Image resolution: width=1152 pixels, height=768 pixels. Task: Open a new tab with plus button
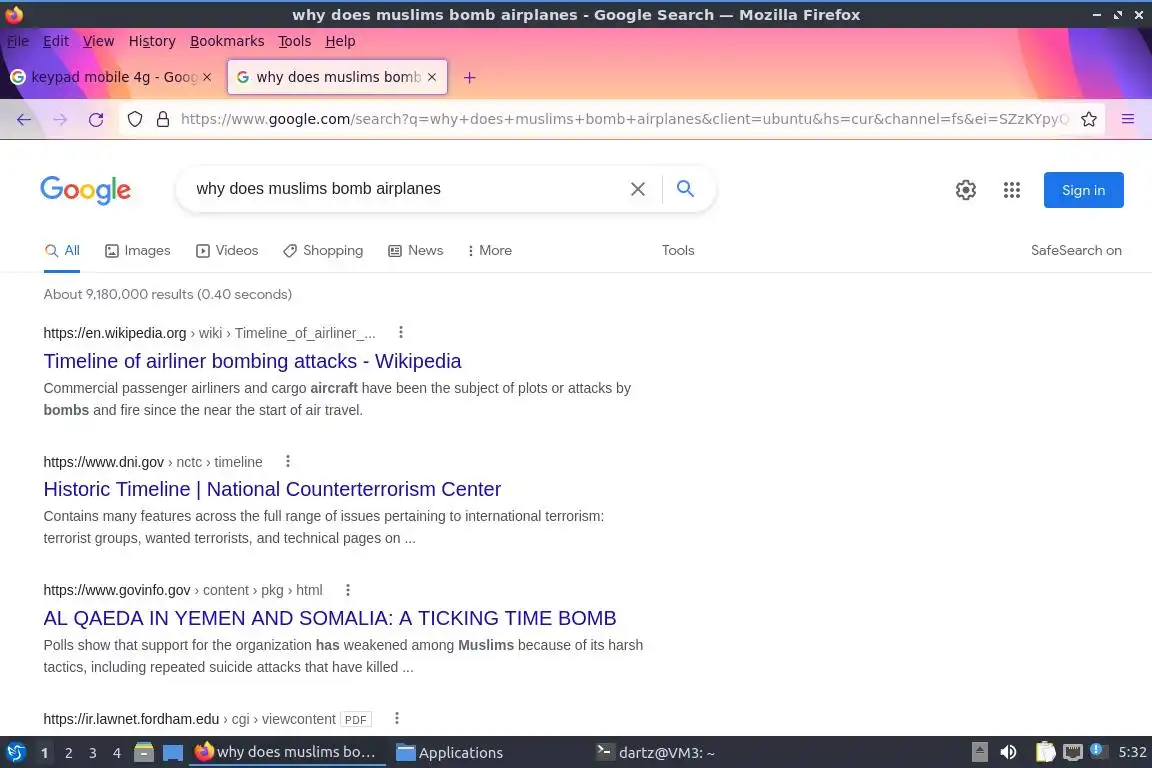pos(469,77)
